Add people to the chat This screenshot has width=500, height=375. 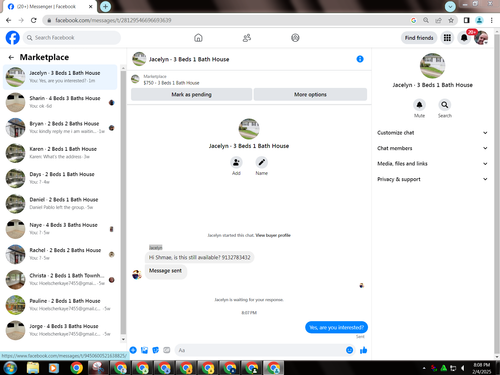pyautogui.click(x=236, y=162)
